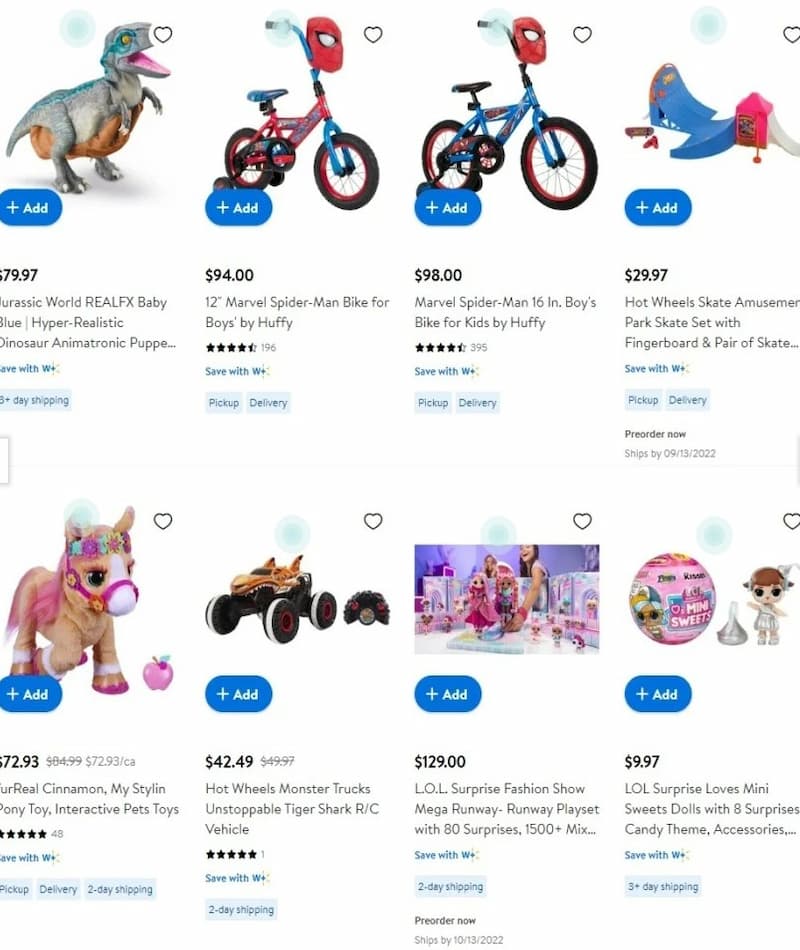Screen dimensions: 800x950
Task: Add LOL Mini Sweets doll to cart
Action: [658, 694]
